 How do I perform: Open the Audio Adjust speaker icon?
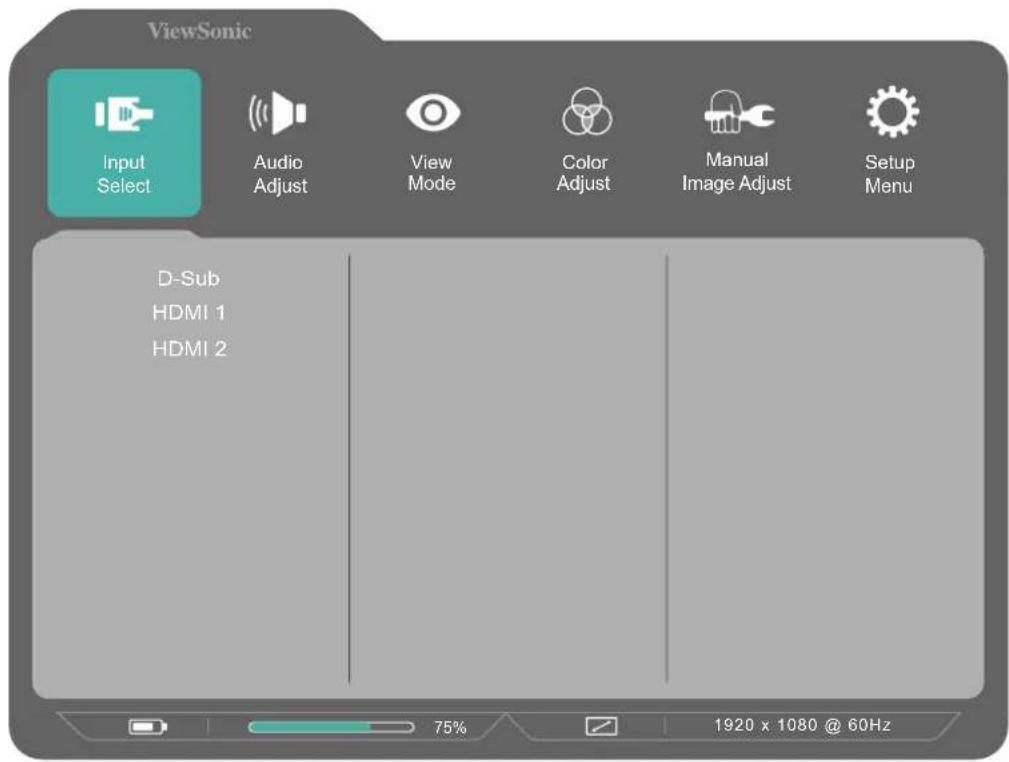[x=277, y=113]
